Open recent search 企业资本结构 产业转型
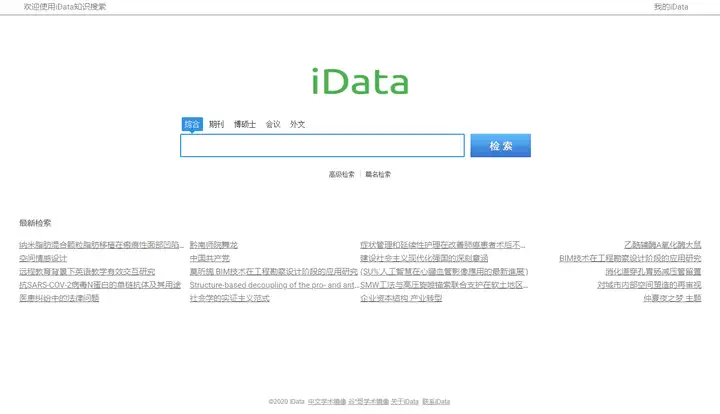Viewport: 720px width, 414px height. [x=401, y=298]
